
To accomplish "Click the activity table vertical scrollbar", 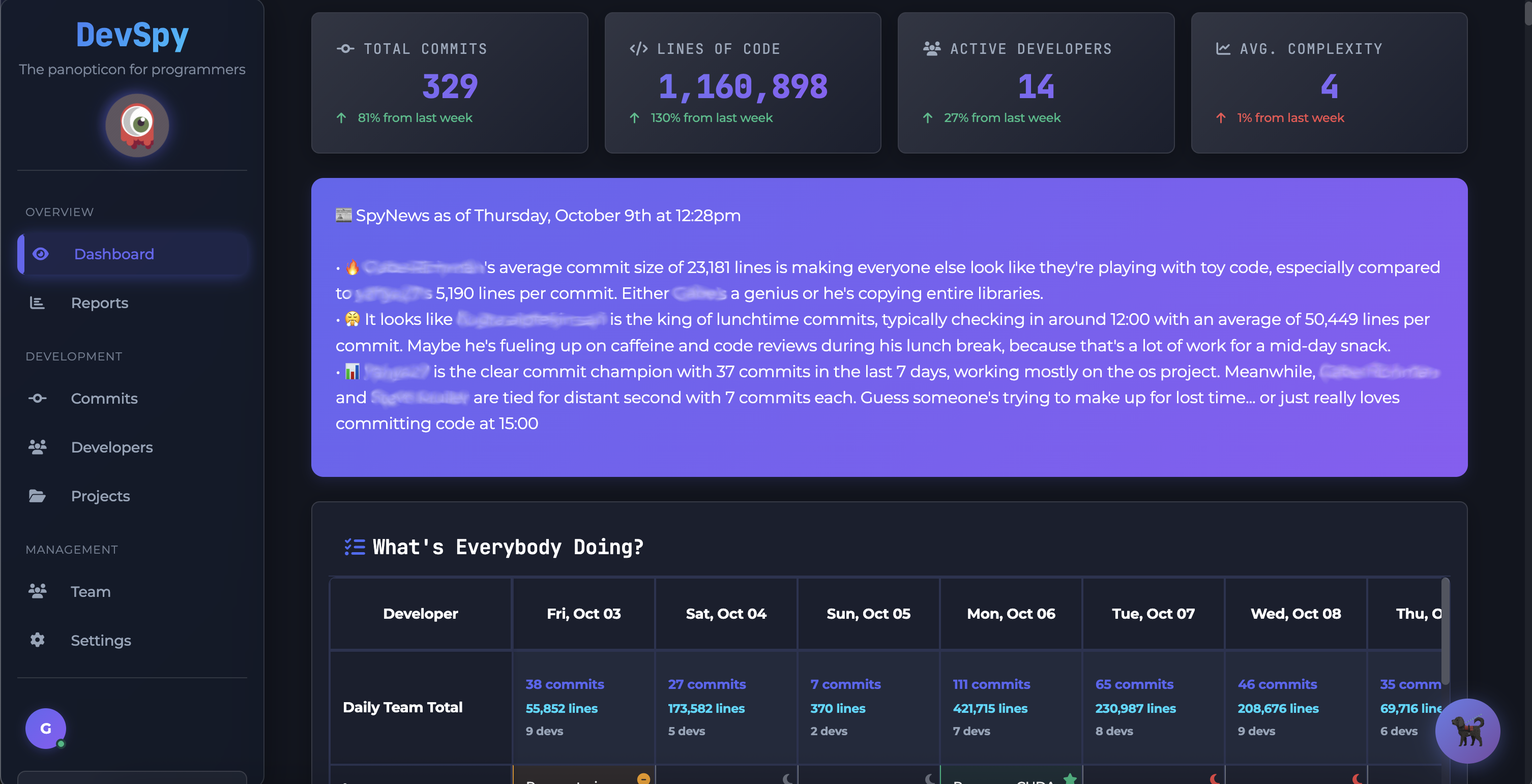I will (x=1445, y=631).
